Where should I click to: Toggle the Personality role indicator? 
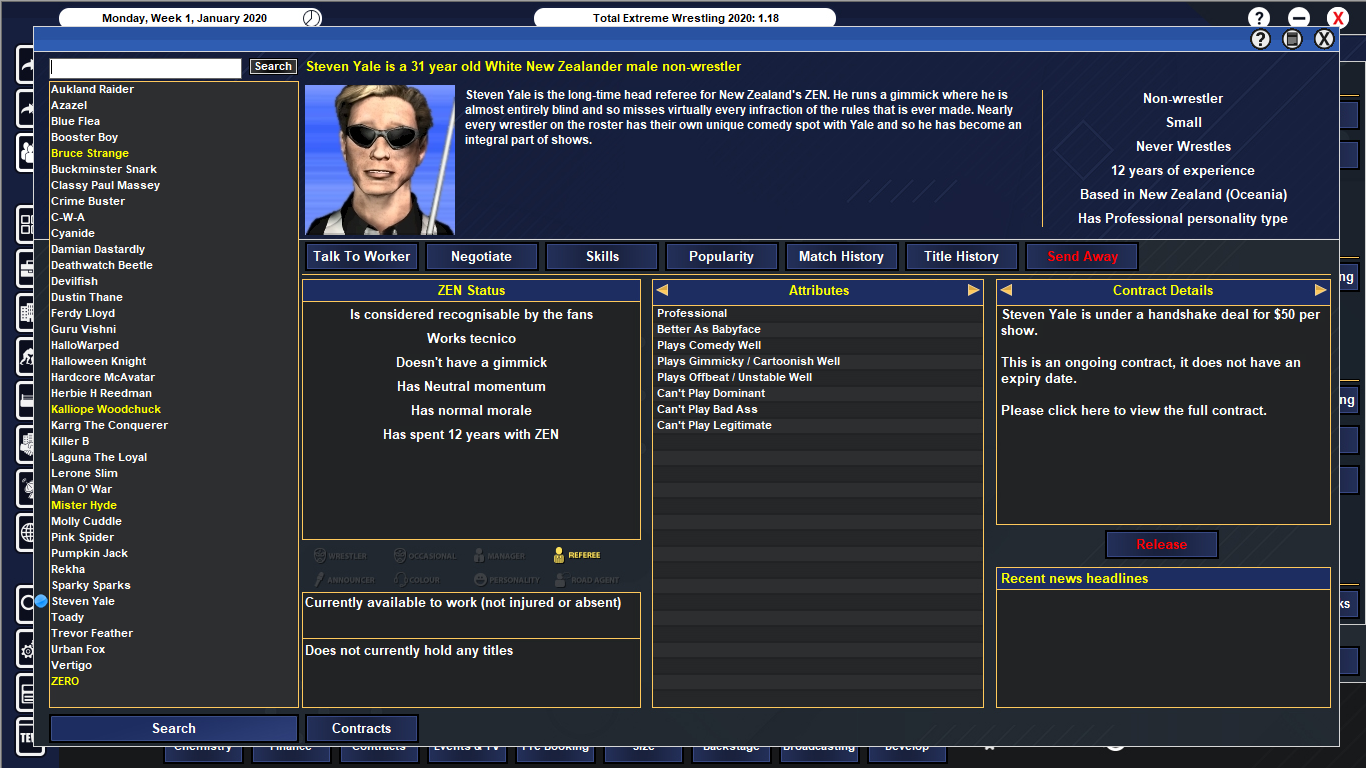point(481,579)
